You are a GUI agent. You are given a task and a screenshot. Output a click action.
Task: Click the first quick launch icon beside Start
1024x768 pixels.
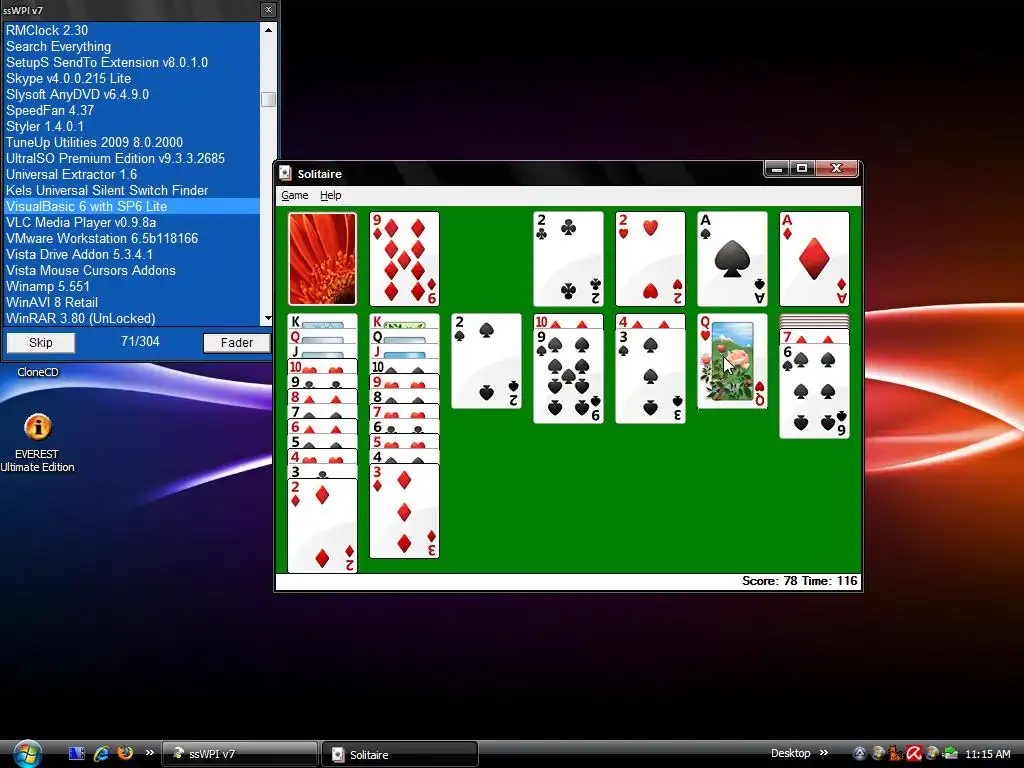point(76,754)
